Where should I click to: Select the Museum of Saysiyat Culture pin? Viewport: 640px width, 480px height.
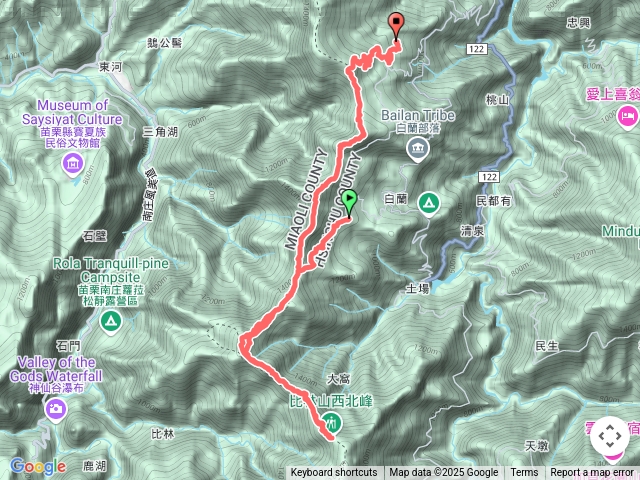click(73, 164)
